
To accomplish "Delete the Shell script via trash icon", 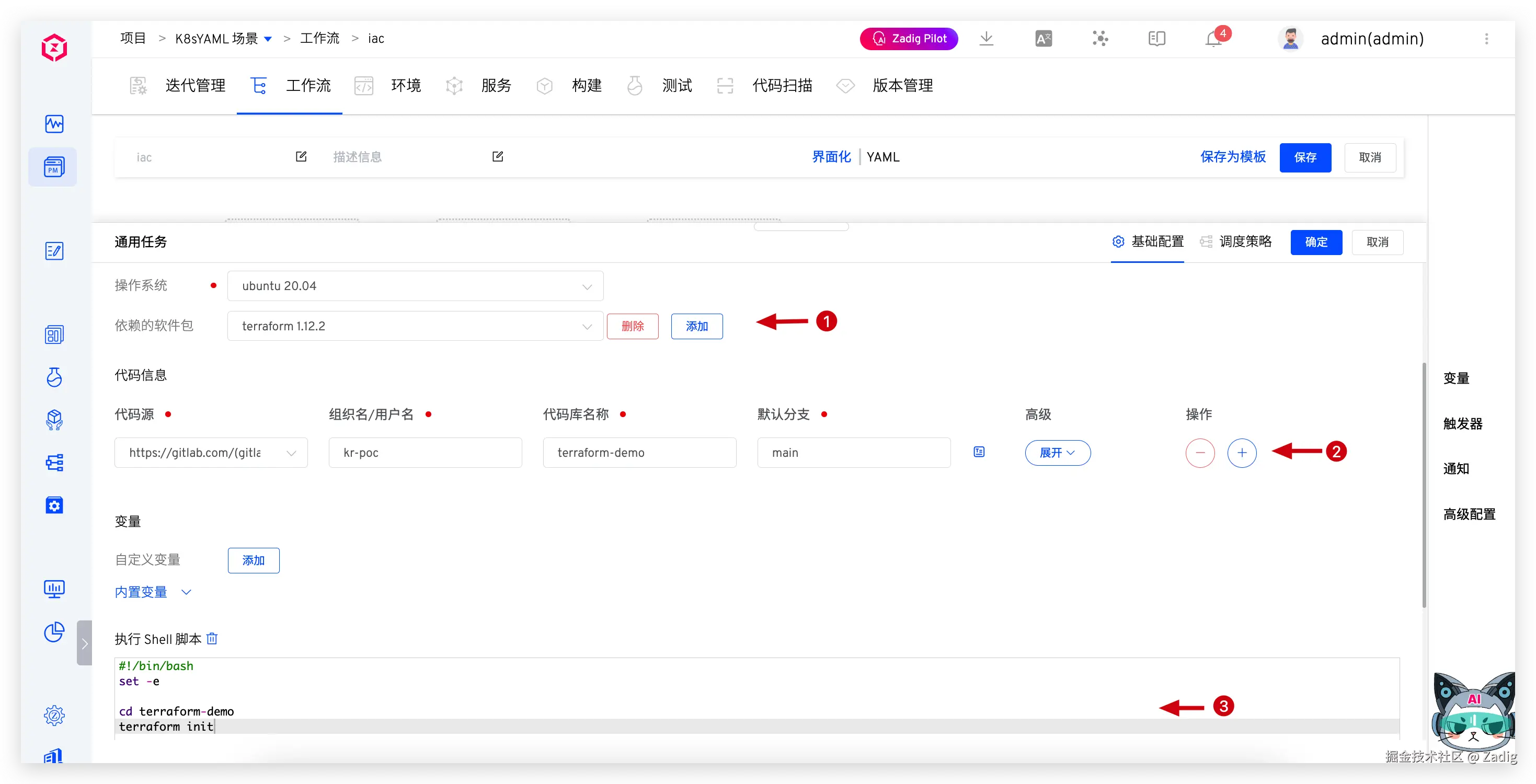I will (212, 639).
